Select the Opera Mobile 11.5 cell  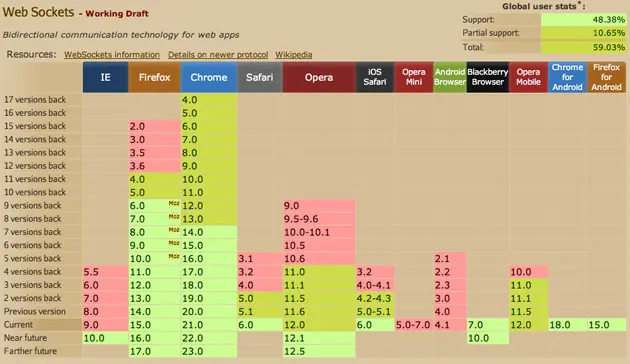pos(529,311)
